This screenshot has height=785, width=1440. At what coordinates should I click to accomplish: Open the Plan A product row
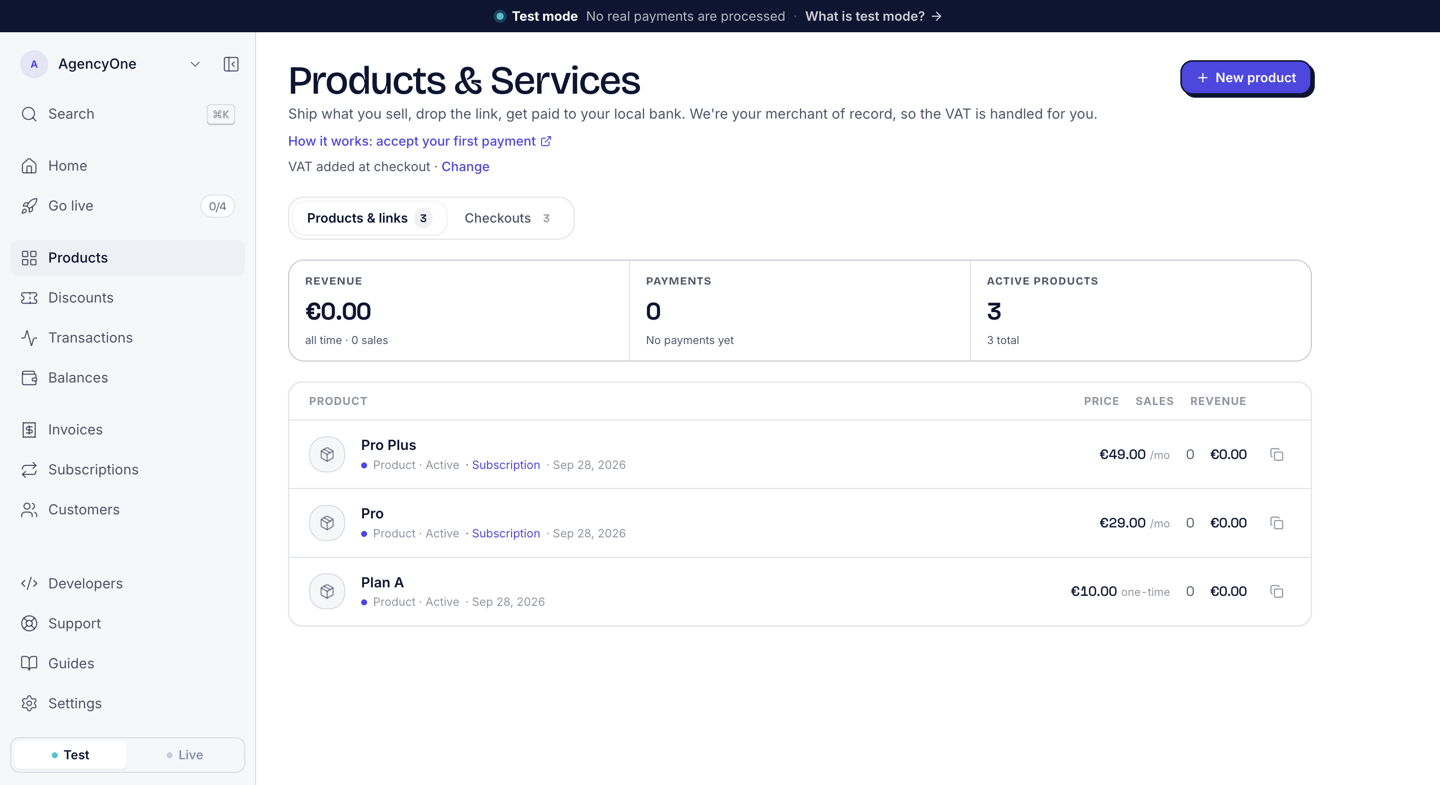[800, 592]
